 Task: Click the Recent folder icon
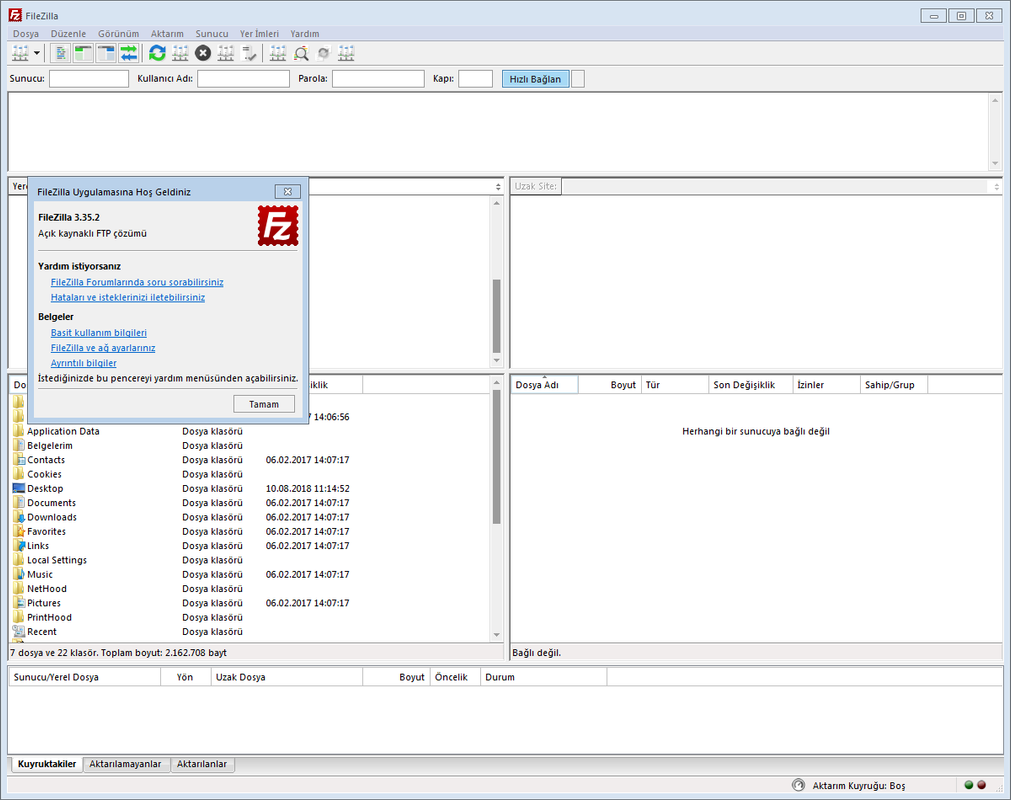[19, 631]
